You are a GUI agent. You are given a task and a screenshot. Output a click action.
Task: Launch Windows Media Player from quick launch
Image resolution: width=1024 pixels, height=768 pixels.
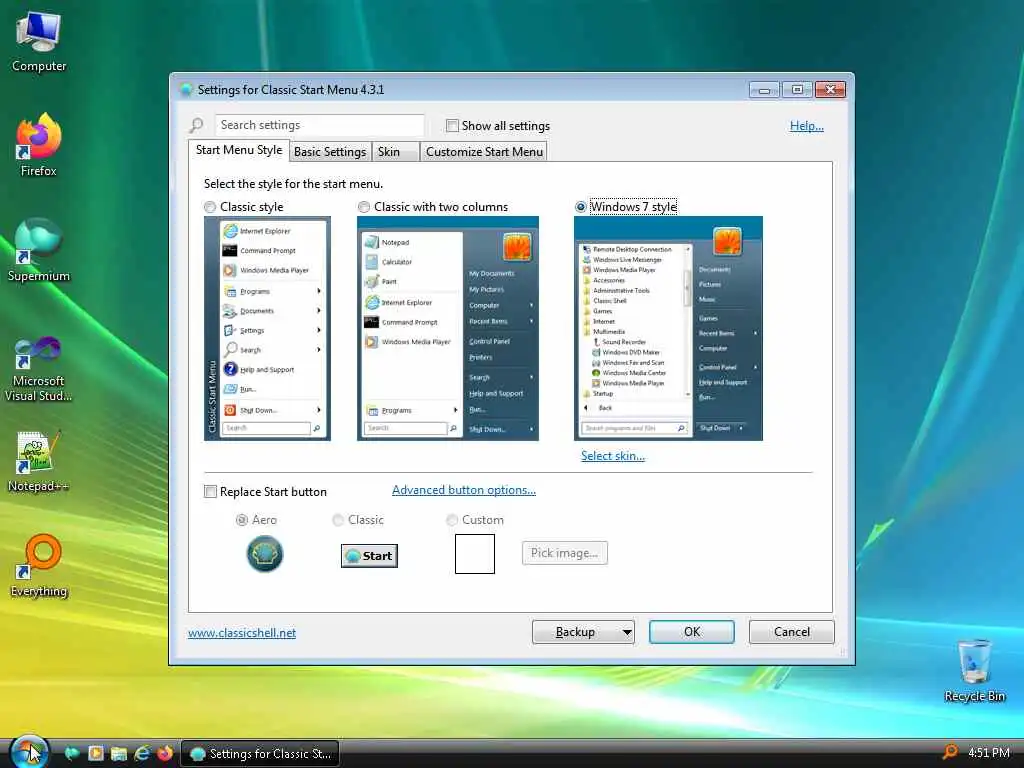point(95,754)
